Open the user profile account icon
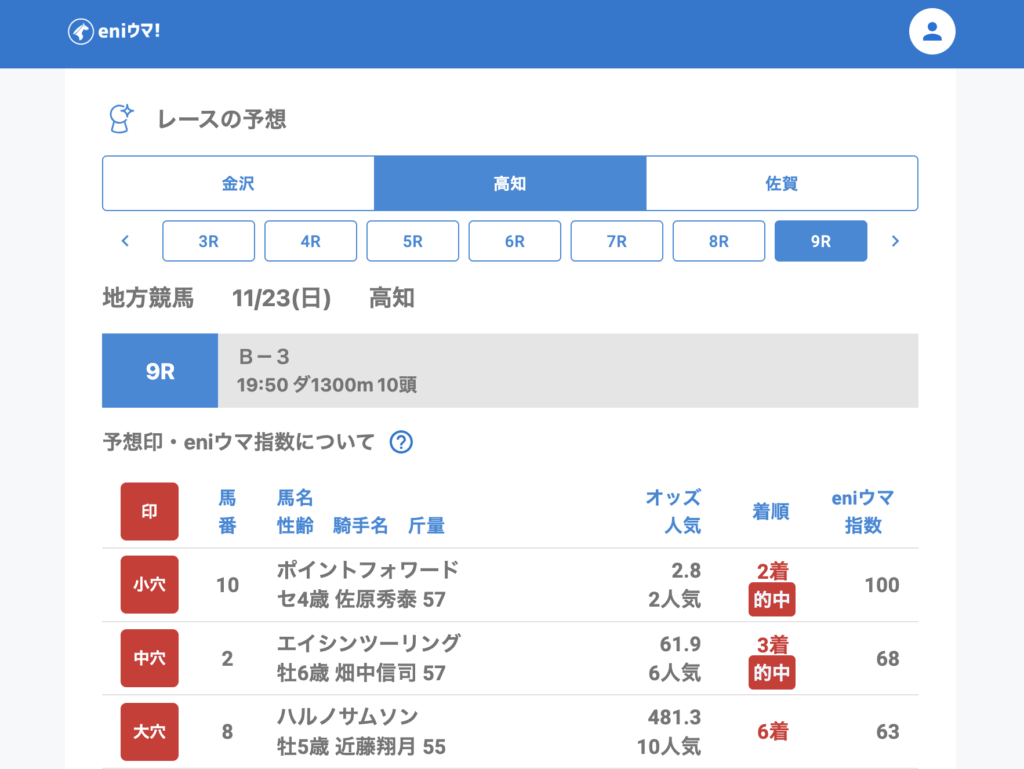Screen dimensions: 1024x769 [x=932, y=32]
